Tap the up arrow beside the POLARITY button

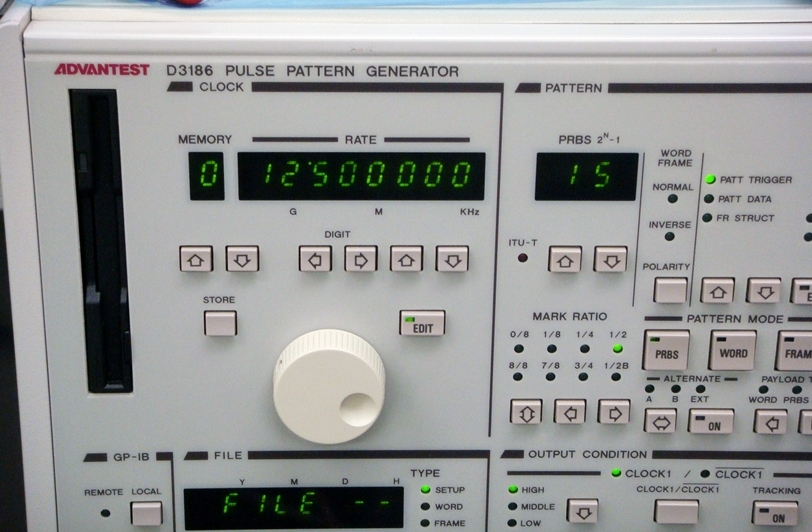click(x=717, y=291)
